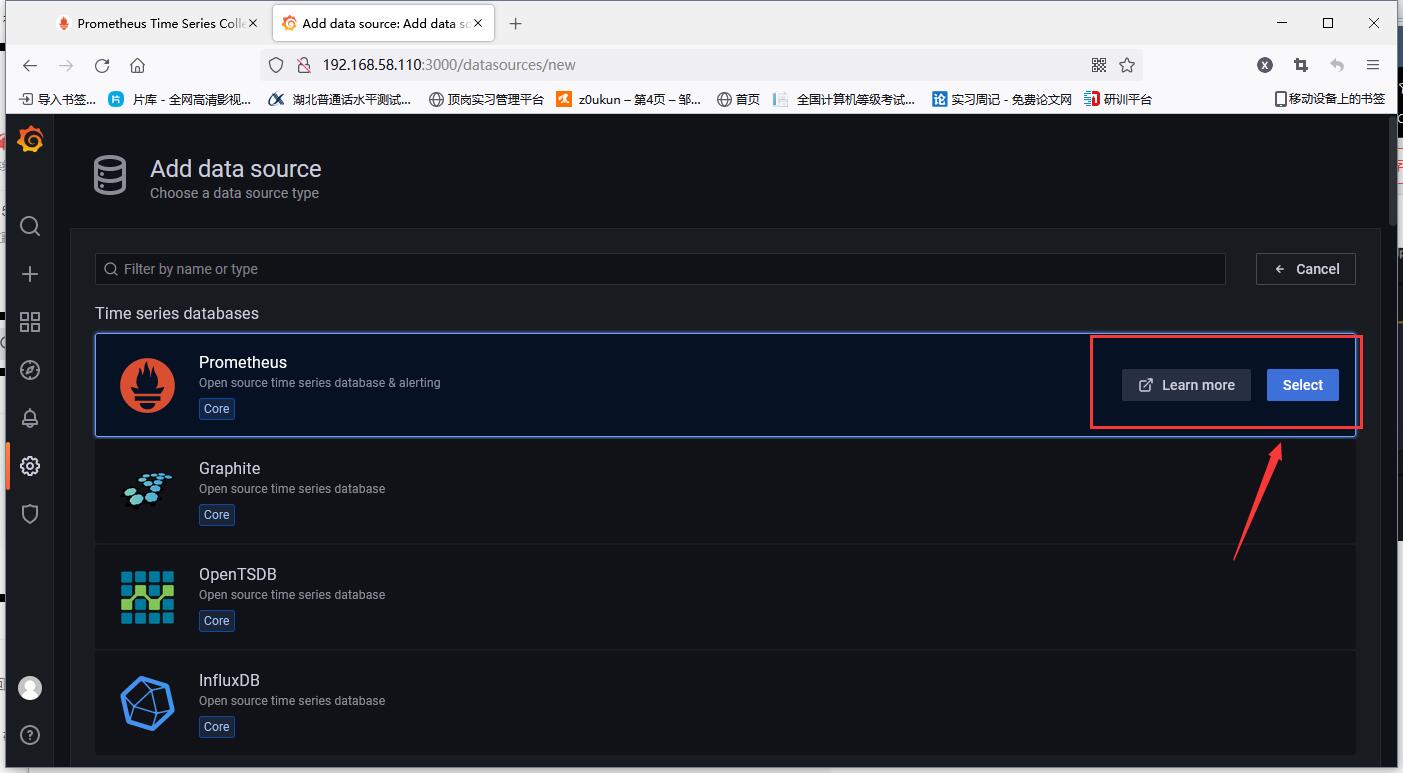The width and height of the screenshot is (1403, 773).
Task: Click the Core badge under InfluxDB
Action: pyautogui.click(x=217, y=727)
